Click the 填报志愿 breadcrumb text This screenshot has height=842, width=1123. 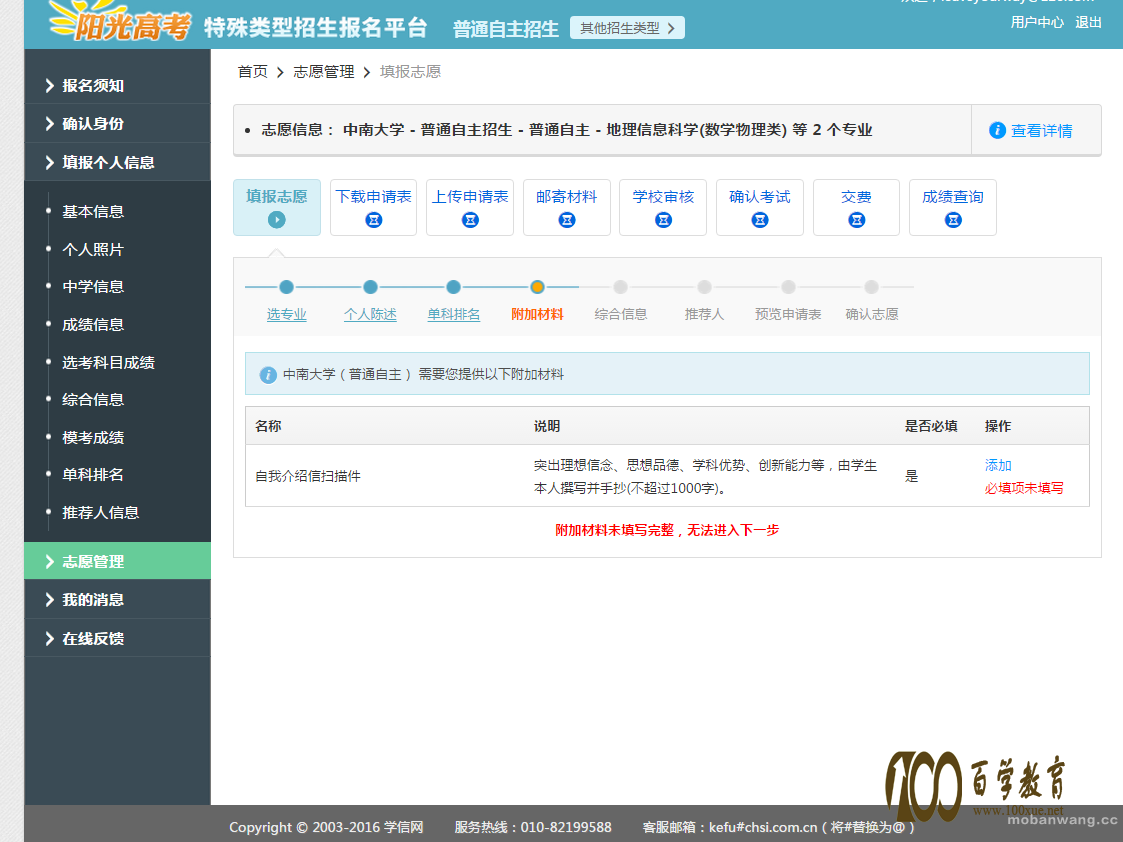click(410, 72)
